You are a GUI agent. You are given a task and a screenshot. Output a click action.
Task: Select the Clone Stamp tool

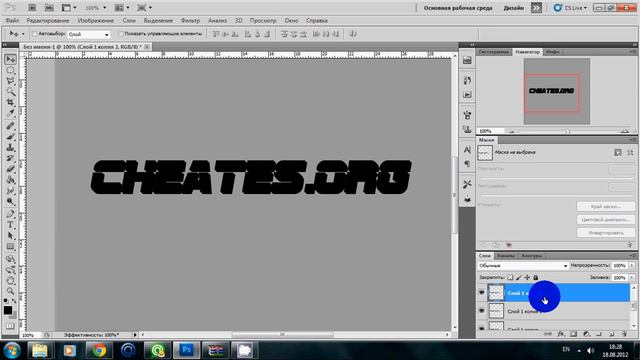point(10,147)
